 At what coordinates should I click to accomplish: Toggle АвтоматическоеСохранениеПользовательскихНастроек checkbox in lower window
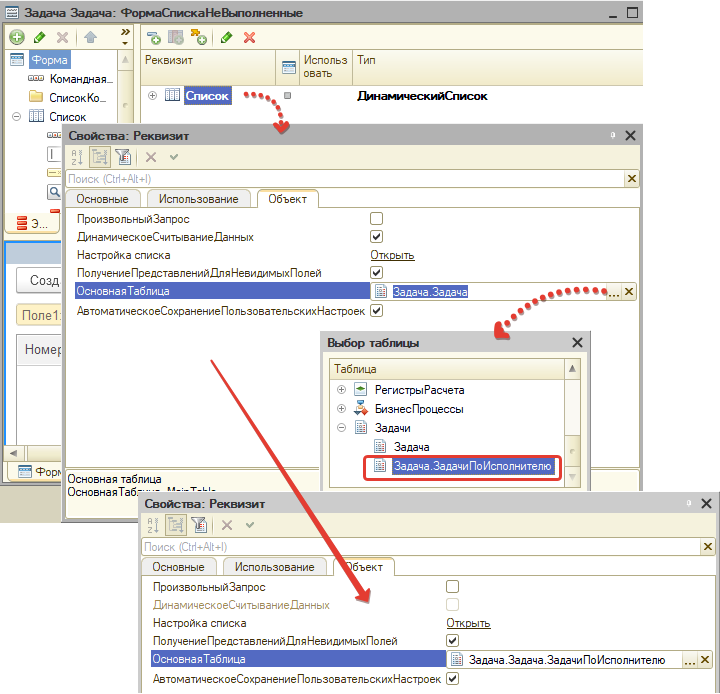point(452,678)
